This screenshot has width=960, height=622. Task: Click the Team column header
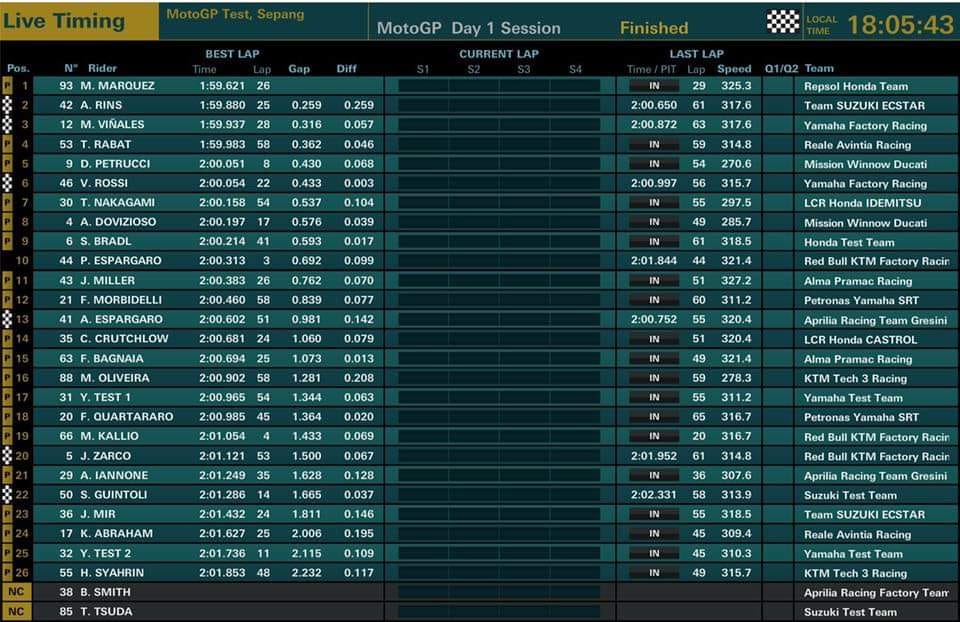(x=819, y=69)
